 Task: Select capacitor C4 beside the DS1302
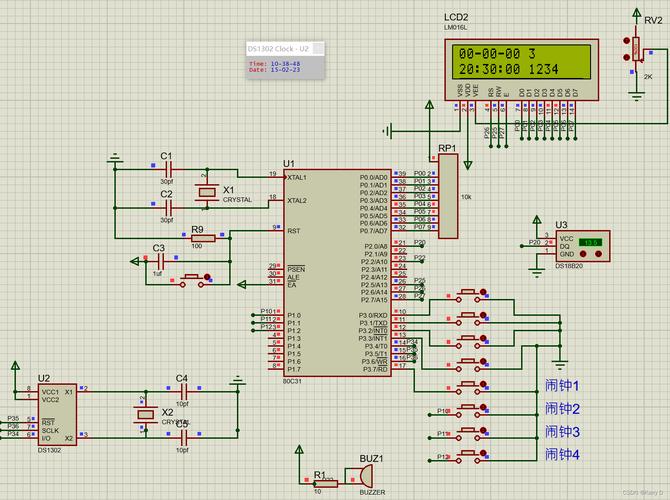182,390
